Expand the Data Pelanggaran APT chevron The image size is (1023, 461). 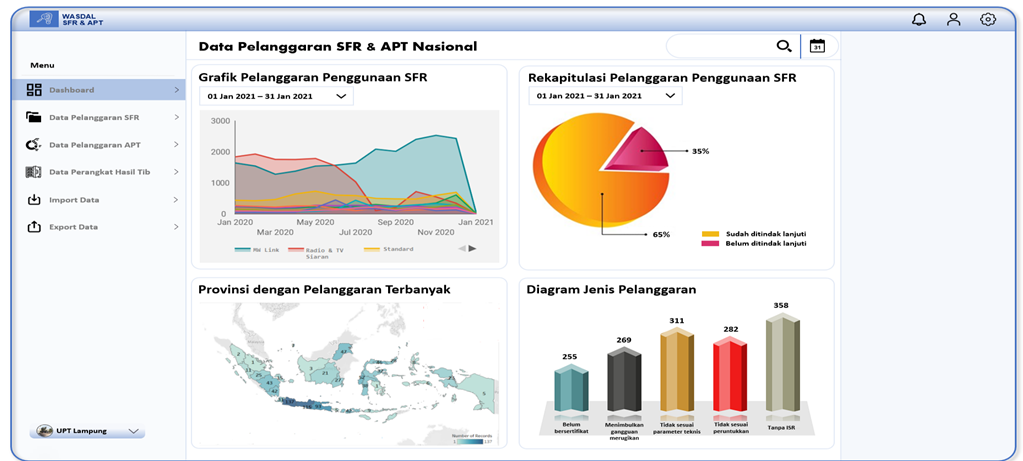176,145
